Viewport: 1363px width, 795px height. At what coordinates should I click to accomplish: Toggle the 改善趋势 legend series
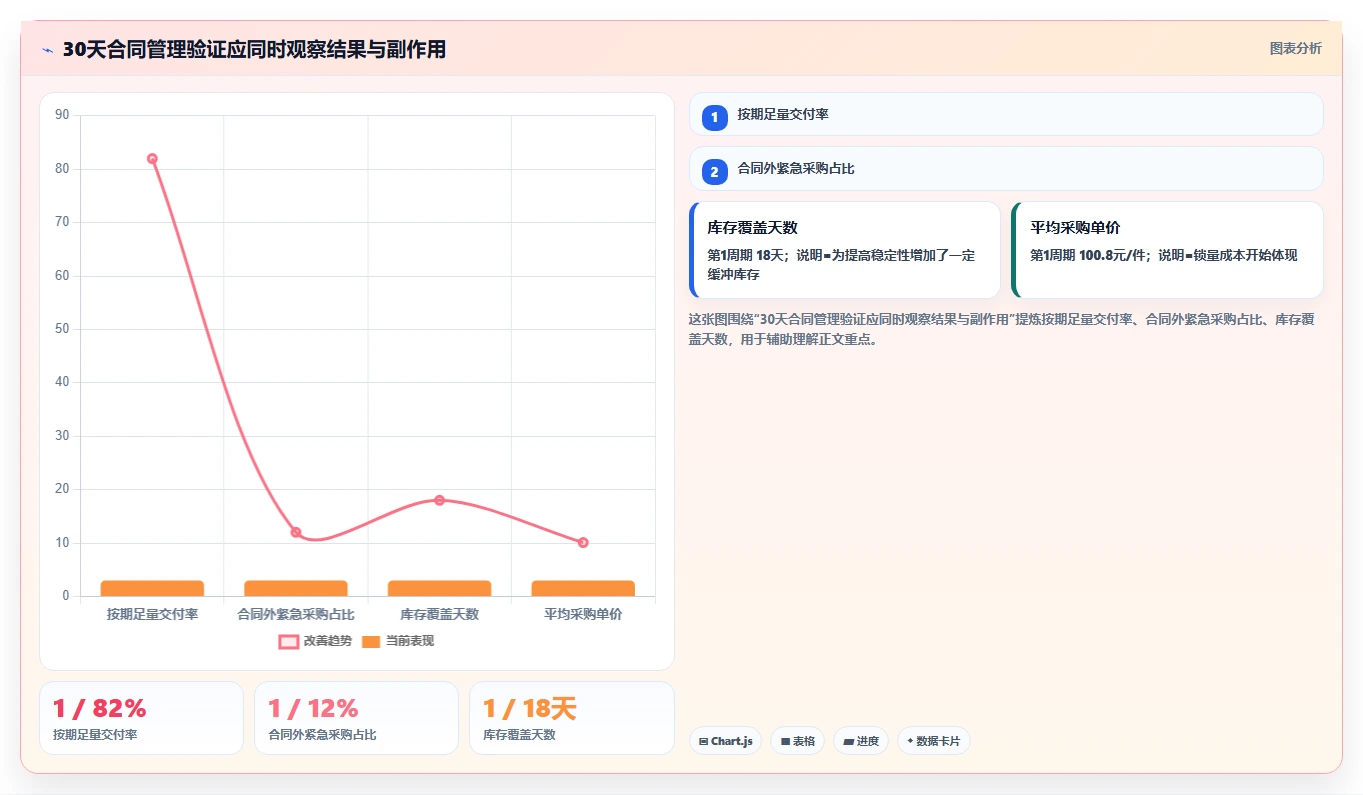pyautogui.click(x=315, y=641)
